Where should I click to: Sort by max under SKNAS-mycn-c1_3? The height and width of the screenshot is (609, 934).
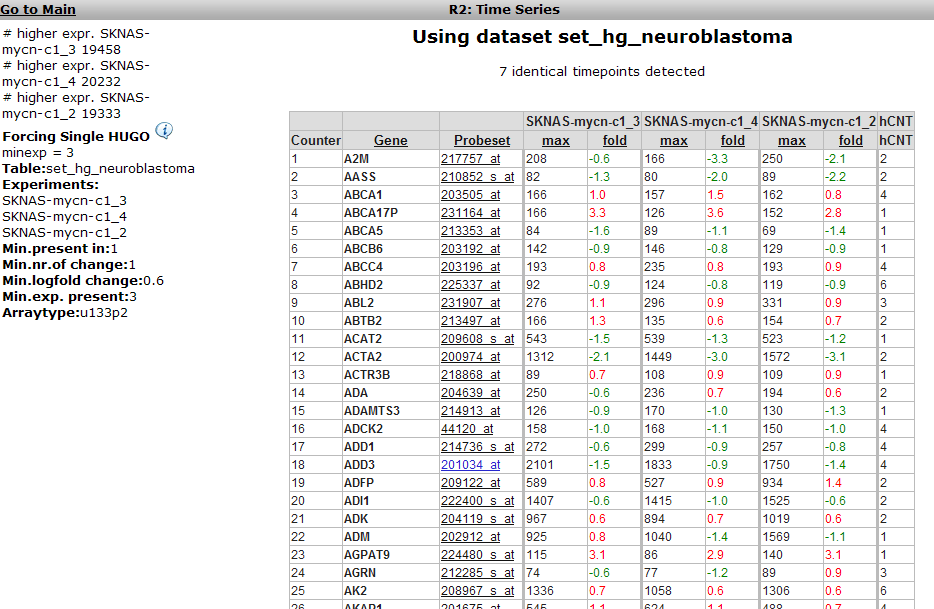[555, 140]
